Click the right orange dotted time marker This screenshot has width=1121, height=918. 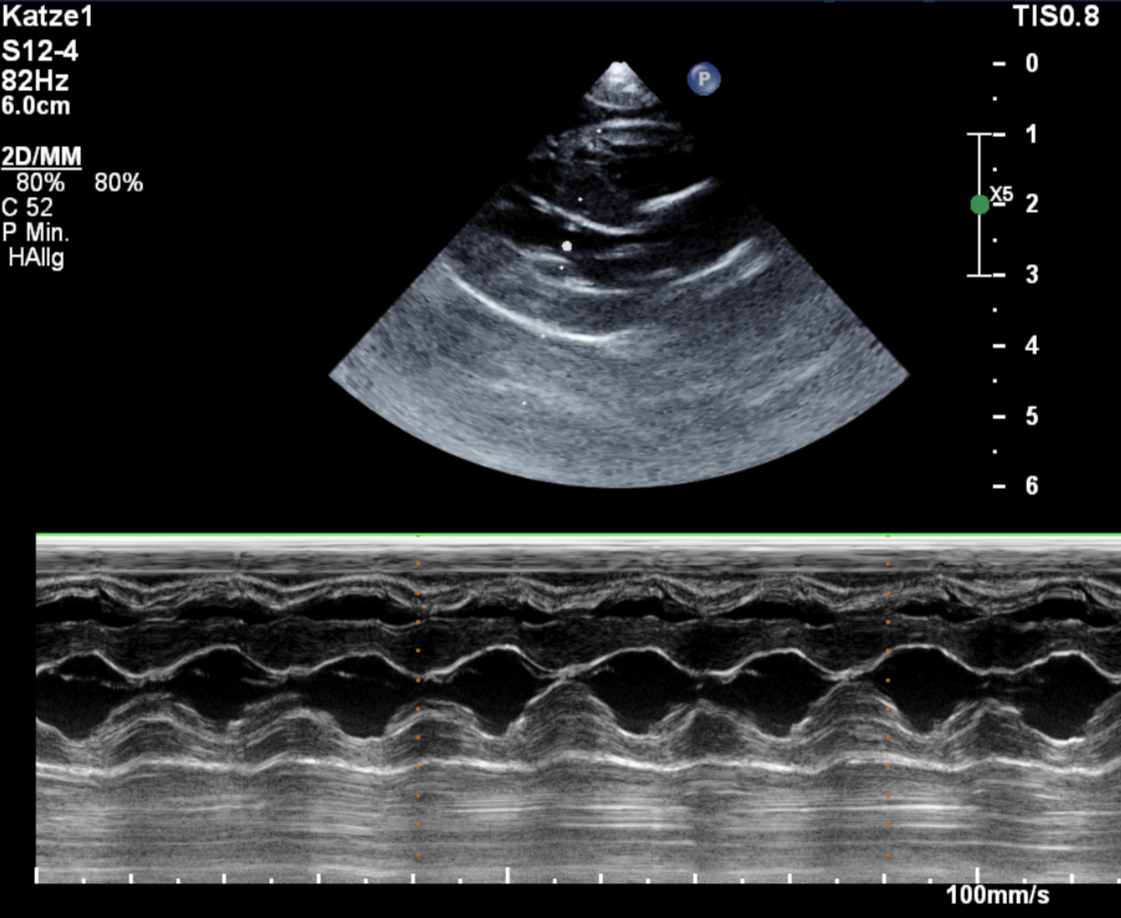coord(887,708)
